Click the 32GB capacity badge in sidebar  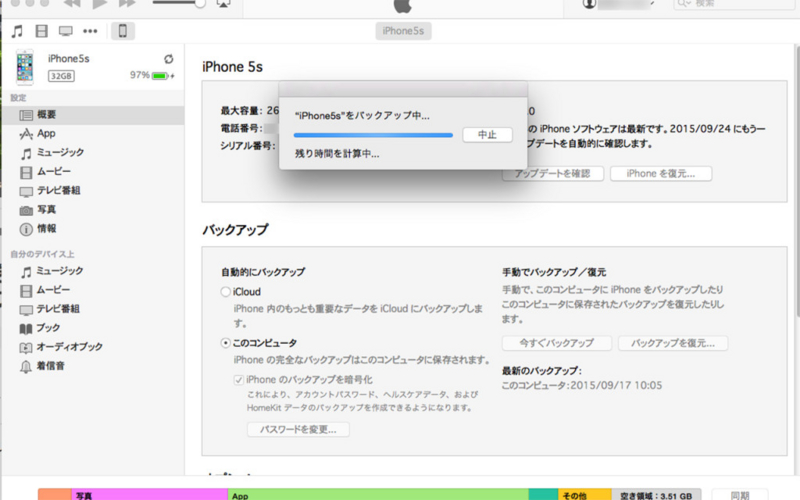[x=61, y=76]
